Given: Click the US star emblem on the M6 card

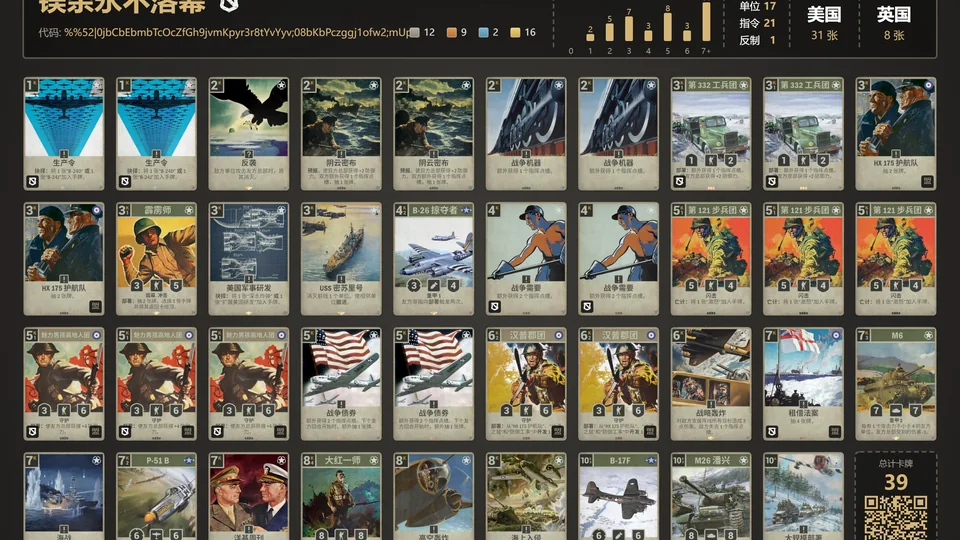Looking at the screenshot, I should tap(928, 336).
